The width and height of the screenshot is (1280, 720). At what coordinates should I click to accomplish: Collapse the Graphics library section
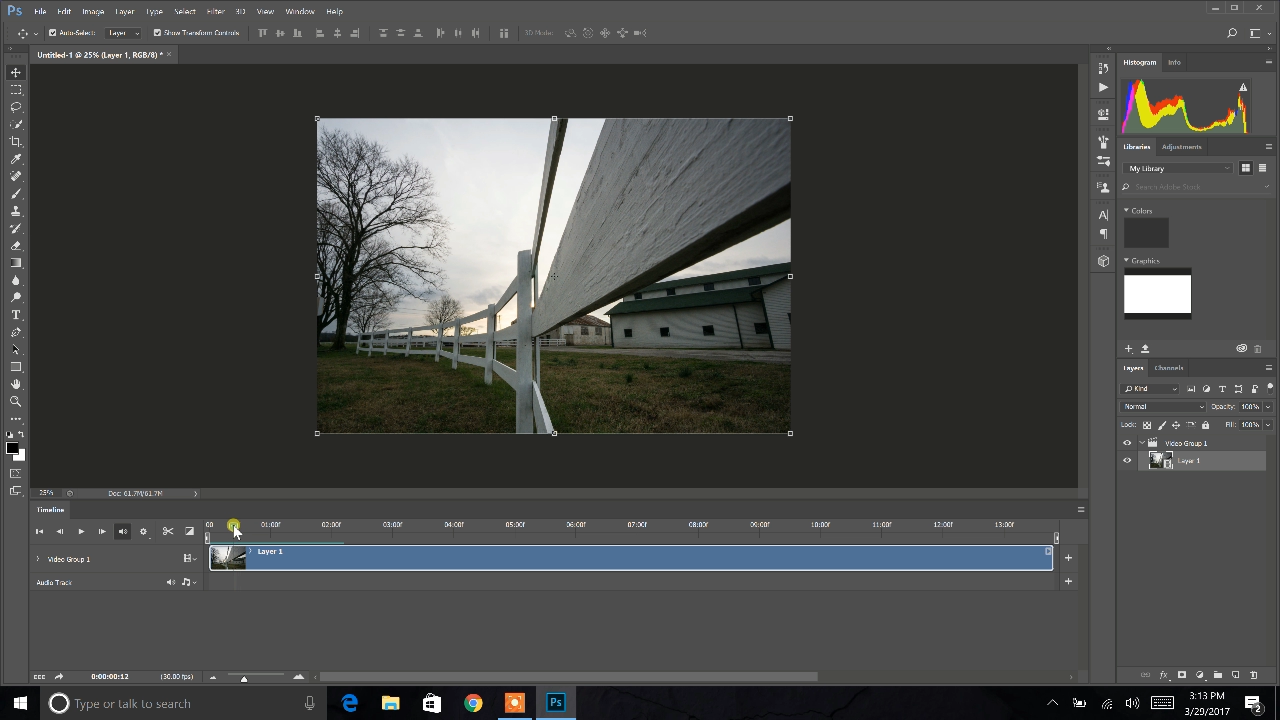point(1126,261)
